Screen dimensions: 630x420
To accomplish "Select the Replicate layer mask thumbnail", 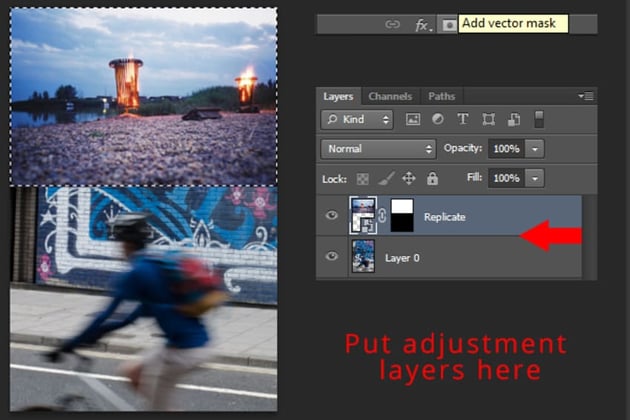I will tap(402, 215).
